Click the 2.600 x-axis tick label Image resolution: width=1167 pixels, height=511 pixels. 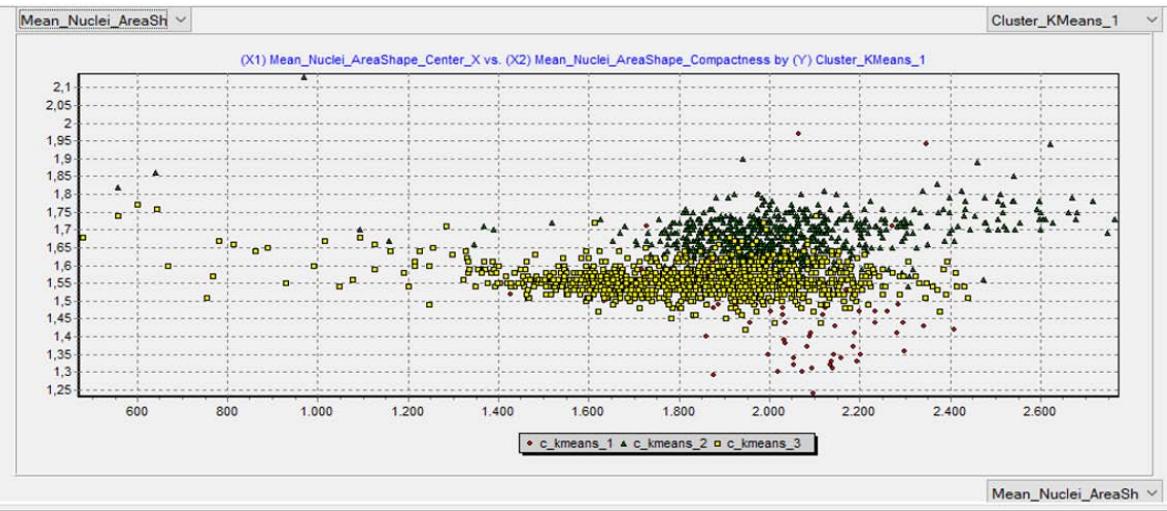pyautogui.click(x=1039, y=412)
